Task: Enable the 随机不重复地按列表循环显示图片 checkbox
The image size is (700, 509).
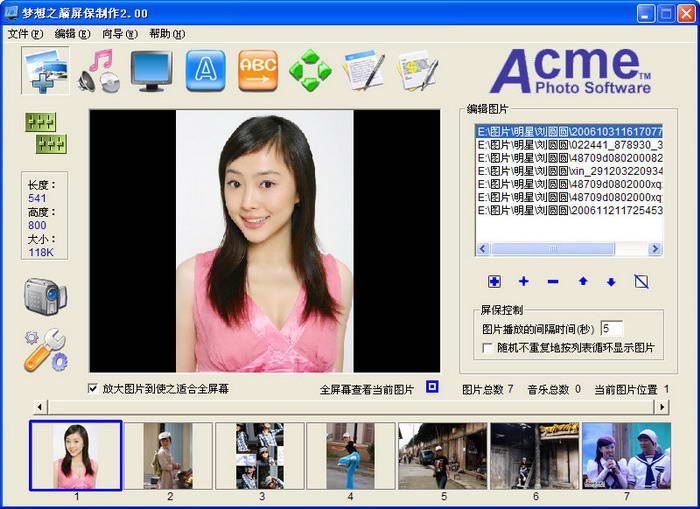Action: point(487,348)
